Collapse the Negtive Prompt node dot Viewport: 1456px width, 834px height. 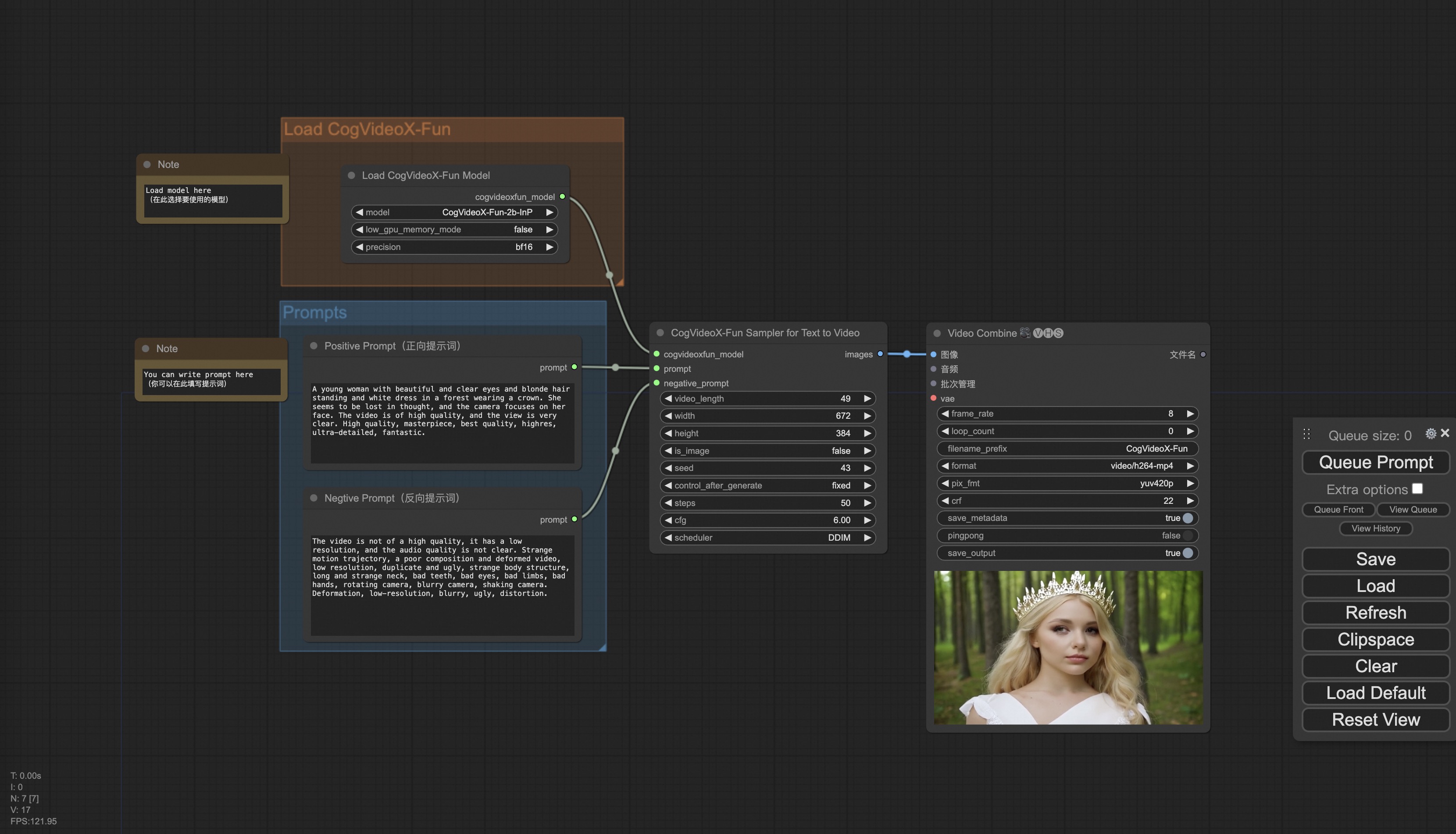[x=314, y=498]
